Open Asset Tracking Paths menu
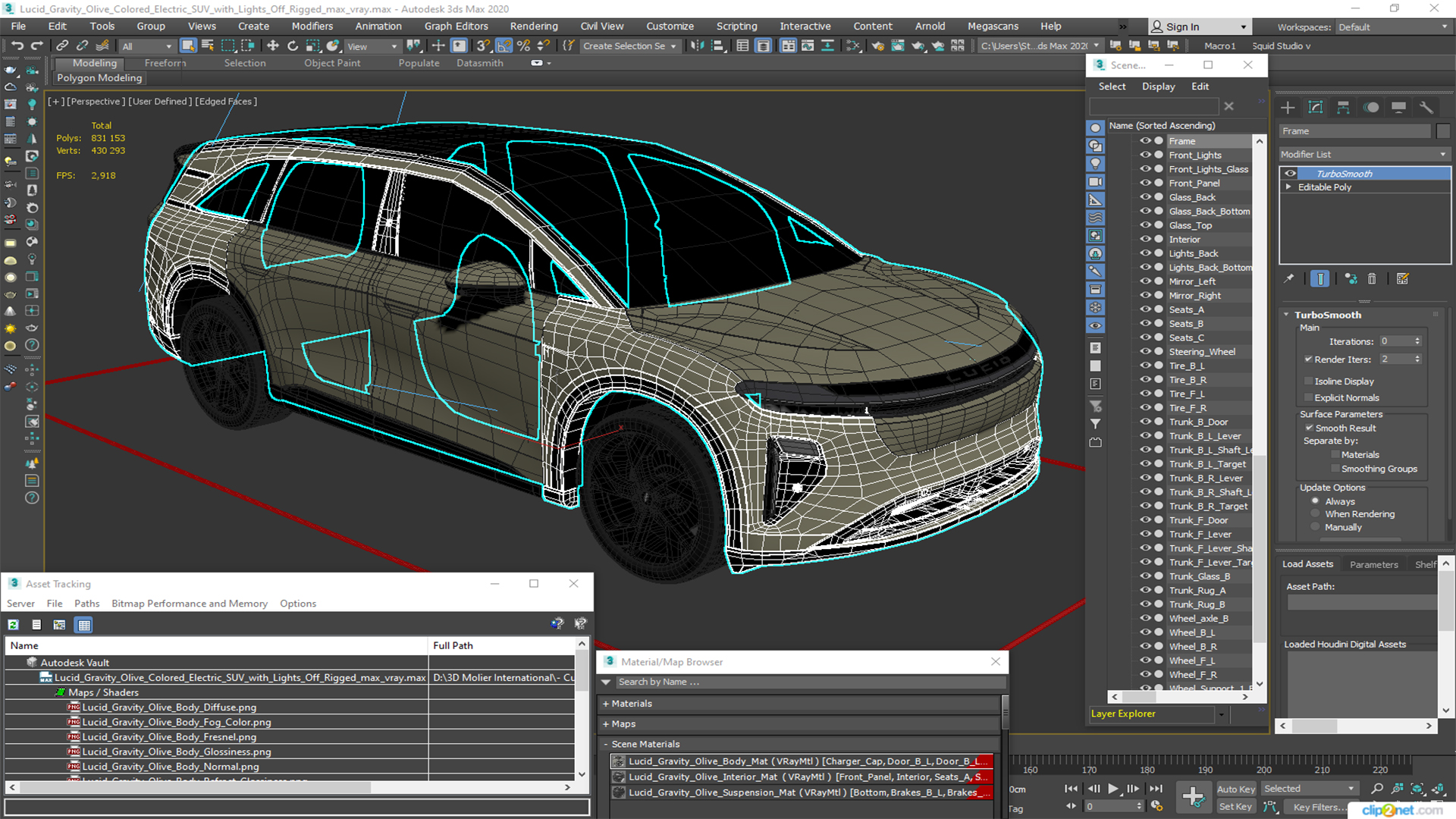This screenshot has width=1456, height=819. point(86,604)
